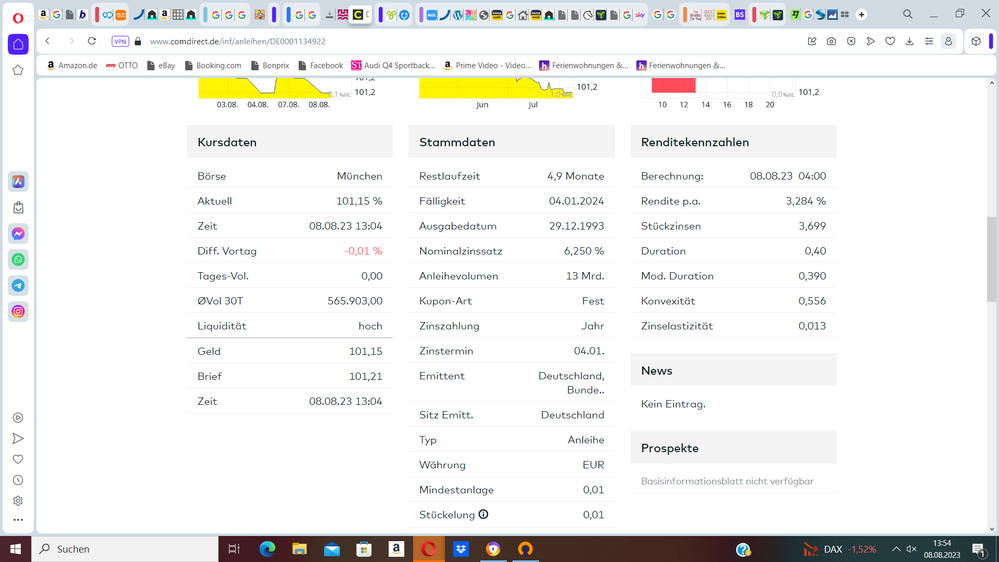Reload the comdirect page

(92, 41)
